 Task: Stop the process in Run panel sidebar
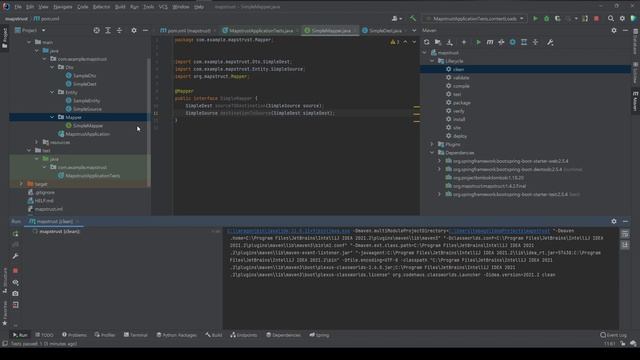pyautogui.click(x=16, y=270)
